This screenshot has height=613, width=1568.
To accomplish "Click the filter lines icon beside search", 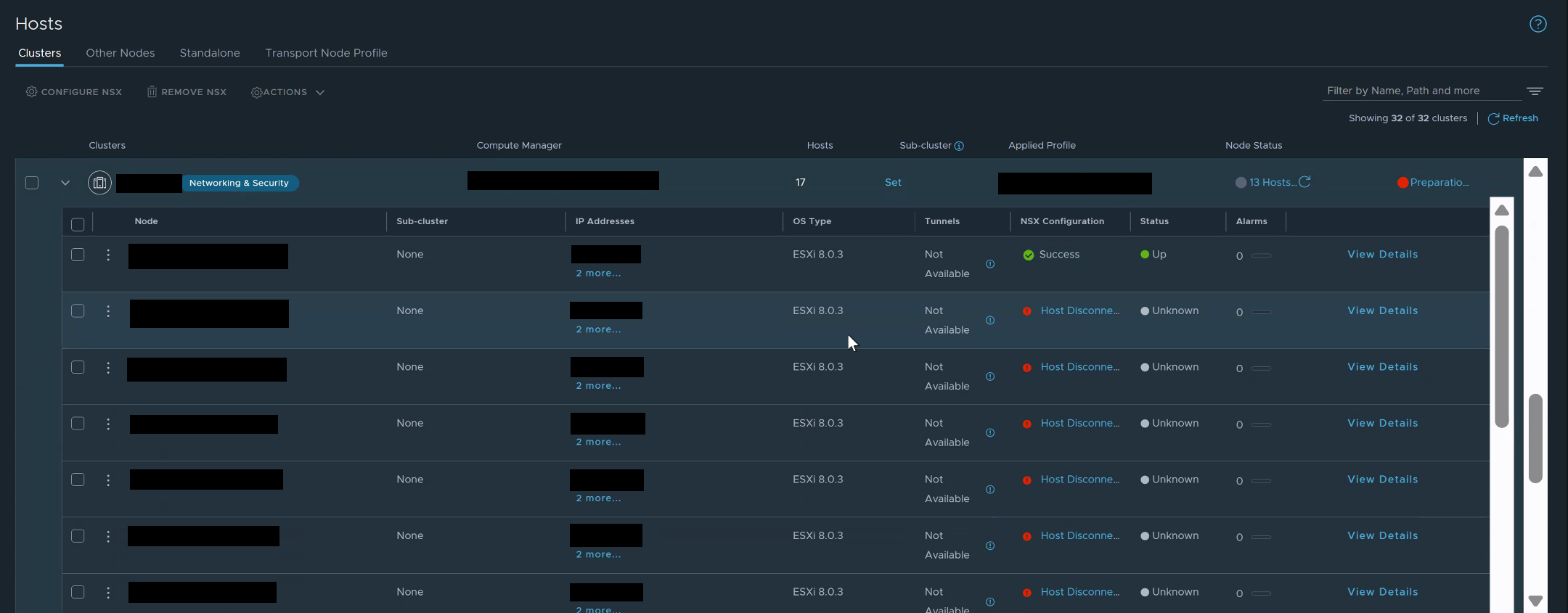I will click(1535, 91).
